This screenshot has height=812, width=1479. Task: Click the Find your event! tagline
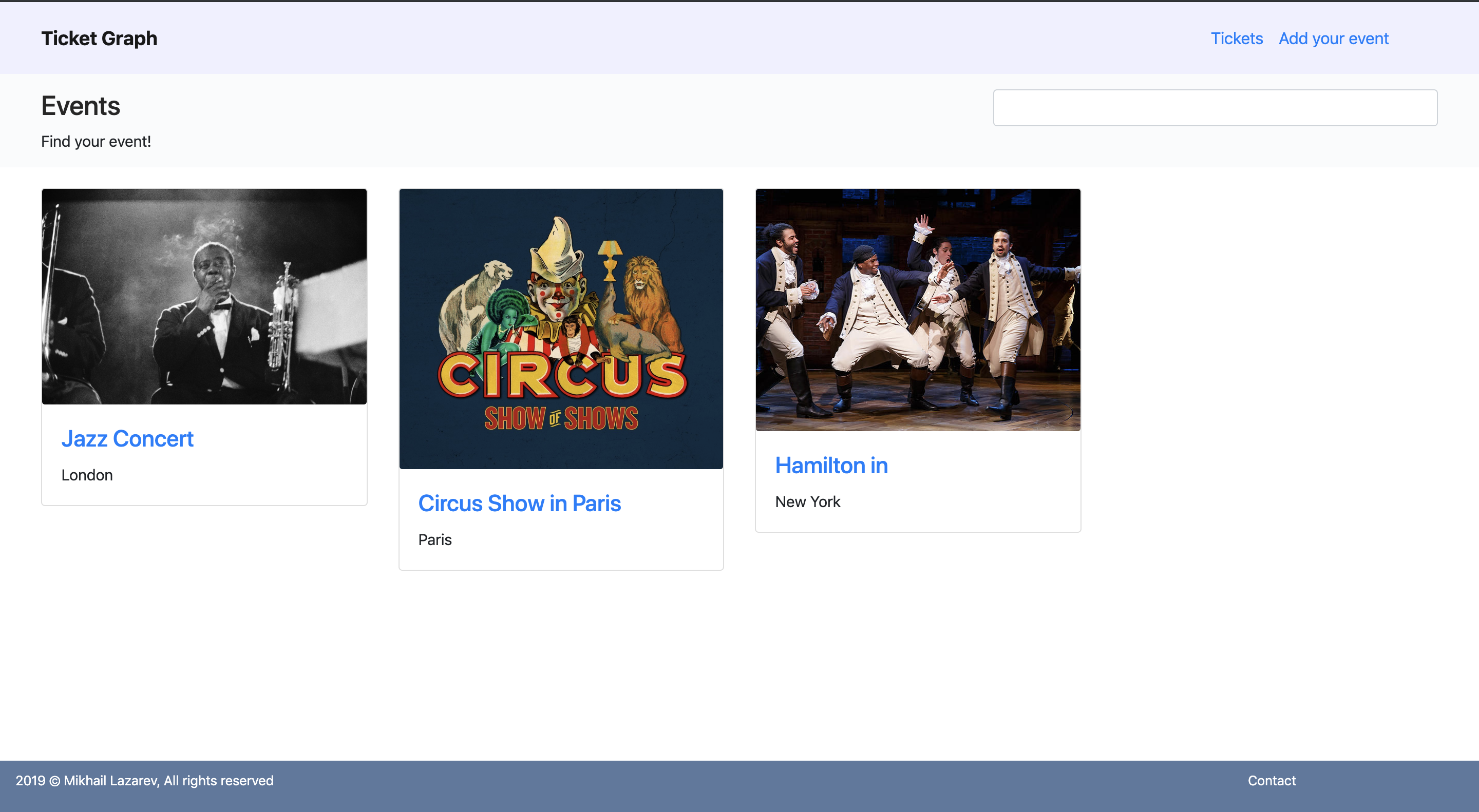pyautogui.click(x=96, y=141)
